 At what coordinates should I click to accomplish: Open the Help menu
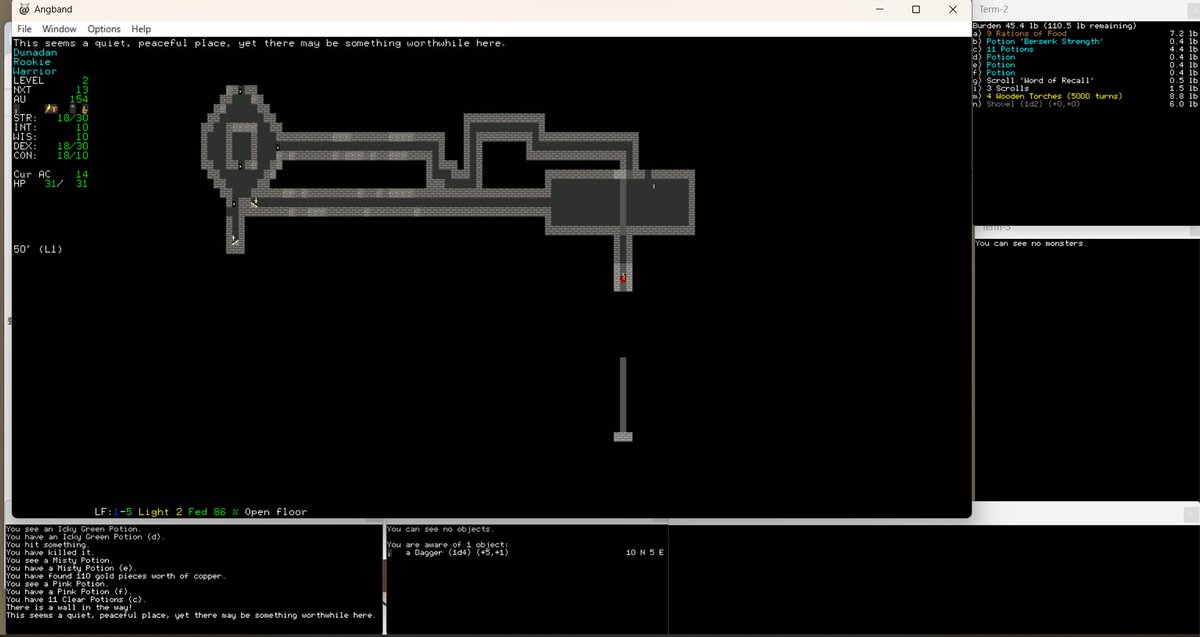(x=141, y=29)
